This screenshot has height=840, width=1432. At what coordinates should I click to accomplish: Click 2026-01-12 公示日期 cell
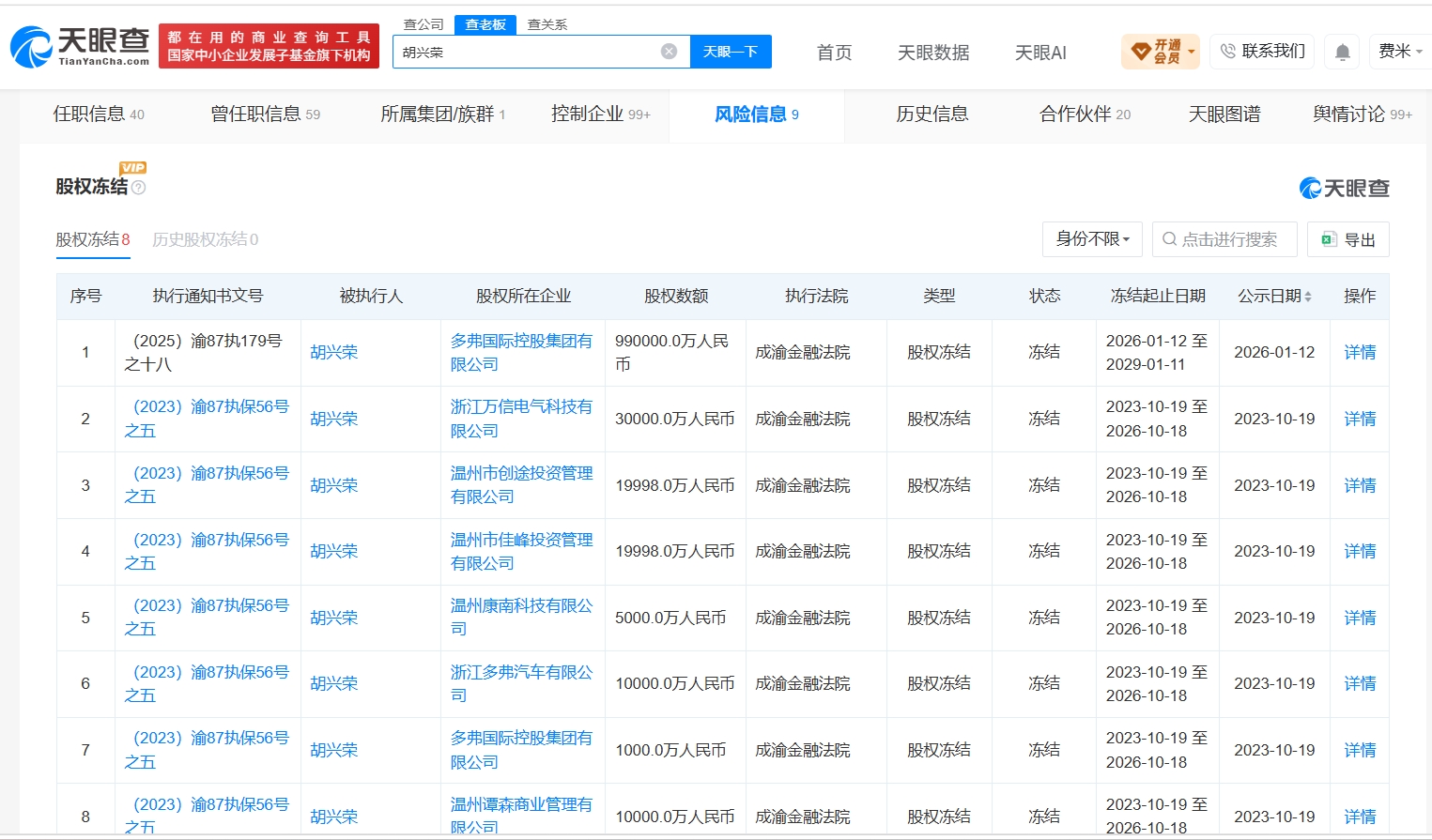(x=1274, y=353)
